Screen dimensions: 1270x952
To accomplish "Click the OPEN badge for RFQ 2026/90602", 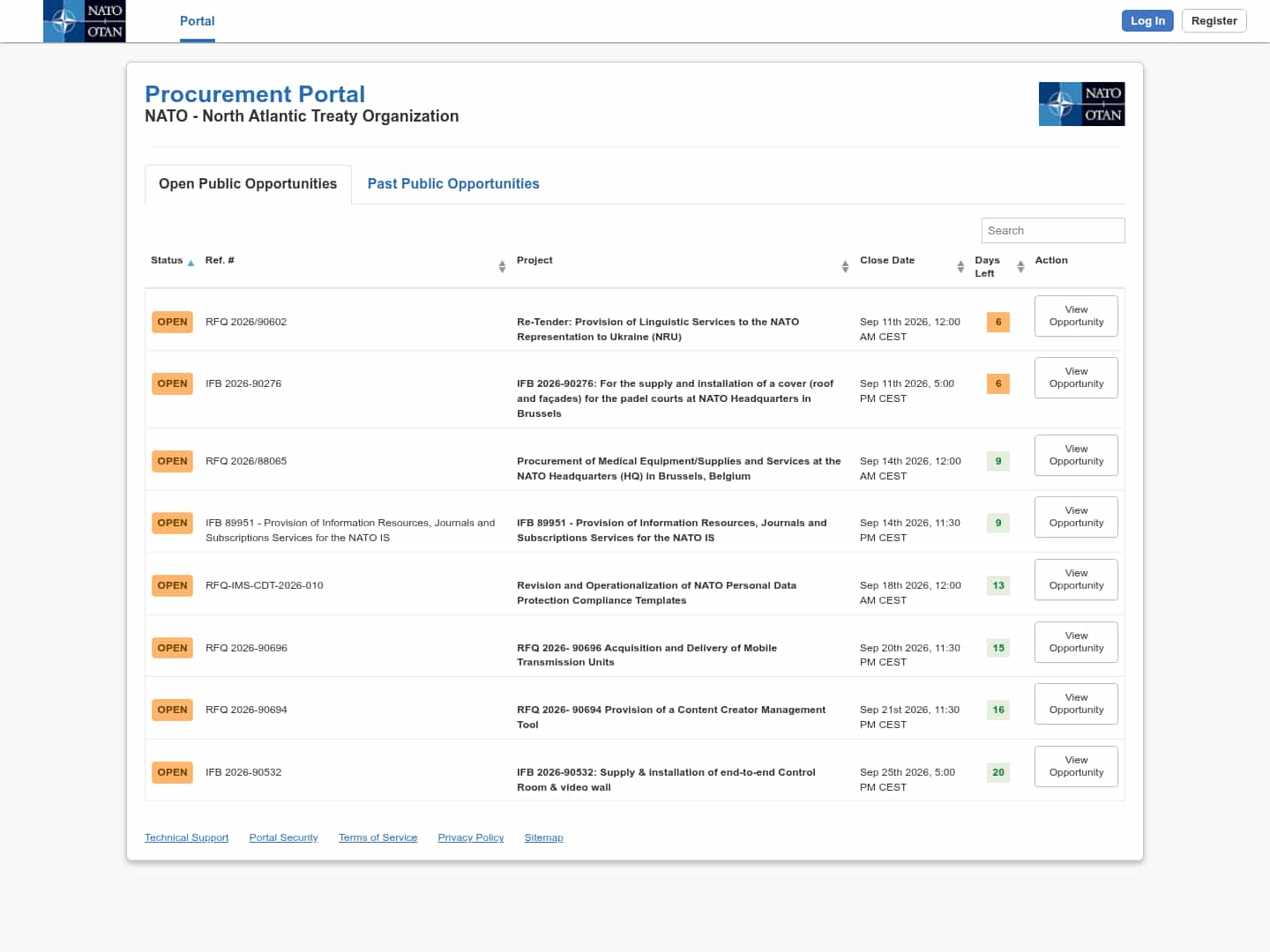I will pyautogui.click(x=172, y=322).
